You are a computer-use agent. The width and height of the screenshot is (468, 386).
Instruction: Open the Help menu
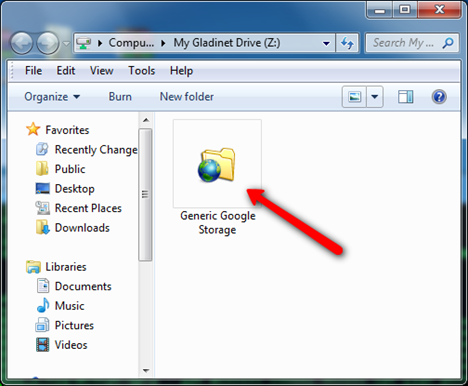click(x=181, y=71)
